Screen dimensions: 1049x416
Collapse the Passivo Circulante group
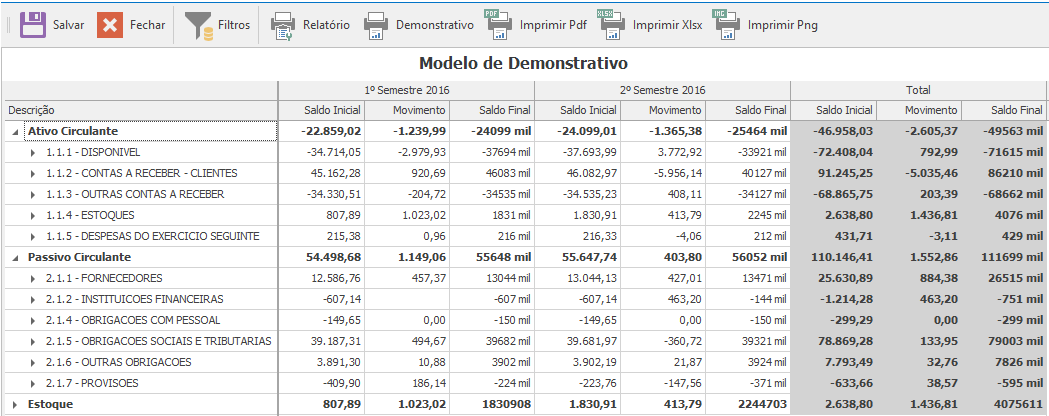[14, 258]
